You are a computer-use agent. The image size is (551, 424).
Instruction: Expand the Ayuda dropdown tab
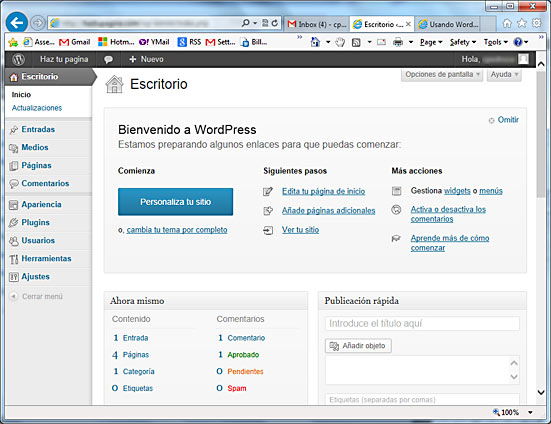pyautogui.click(x=504, y=74)
